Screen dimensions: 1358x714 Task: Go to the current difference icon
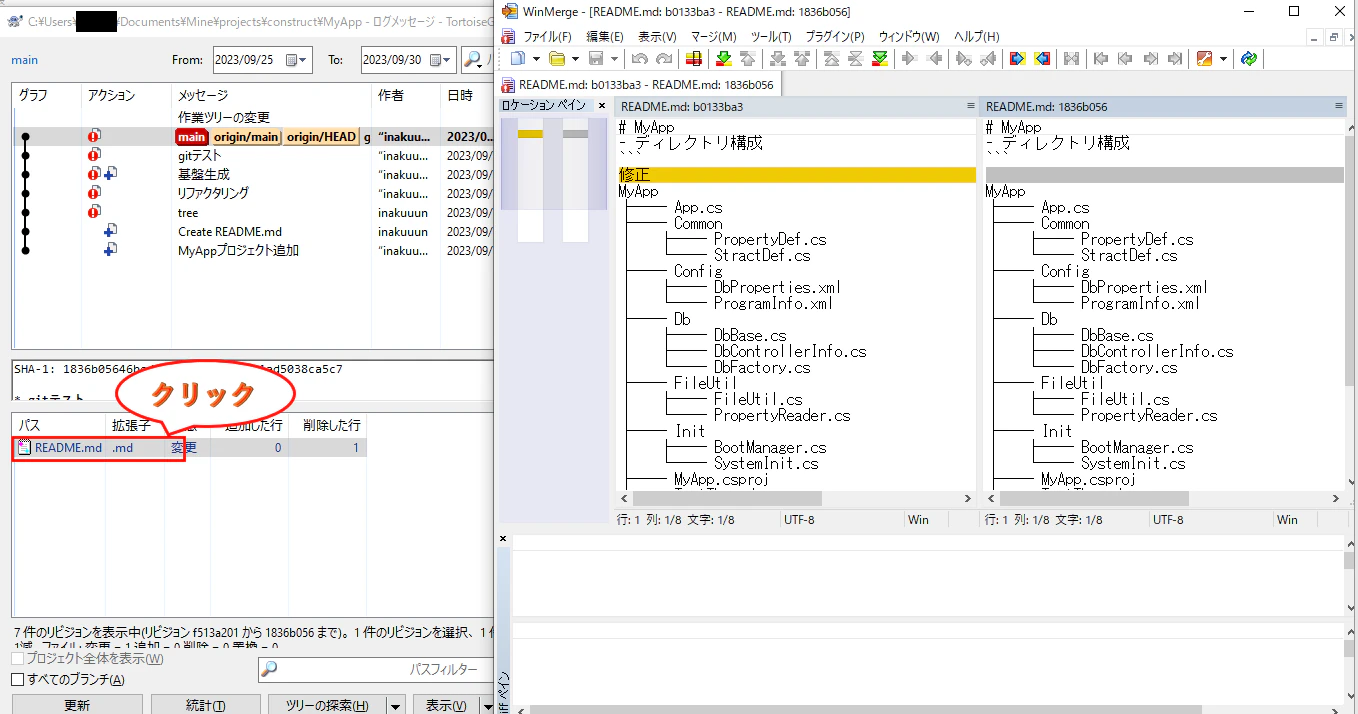click(x=856, y=59)
